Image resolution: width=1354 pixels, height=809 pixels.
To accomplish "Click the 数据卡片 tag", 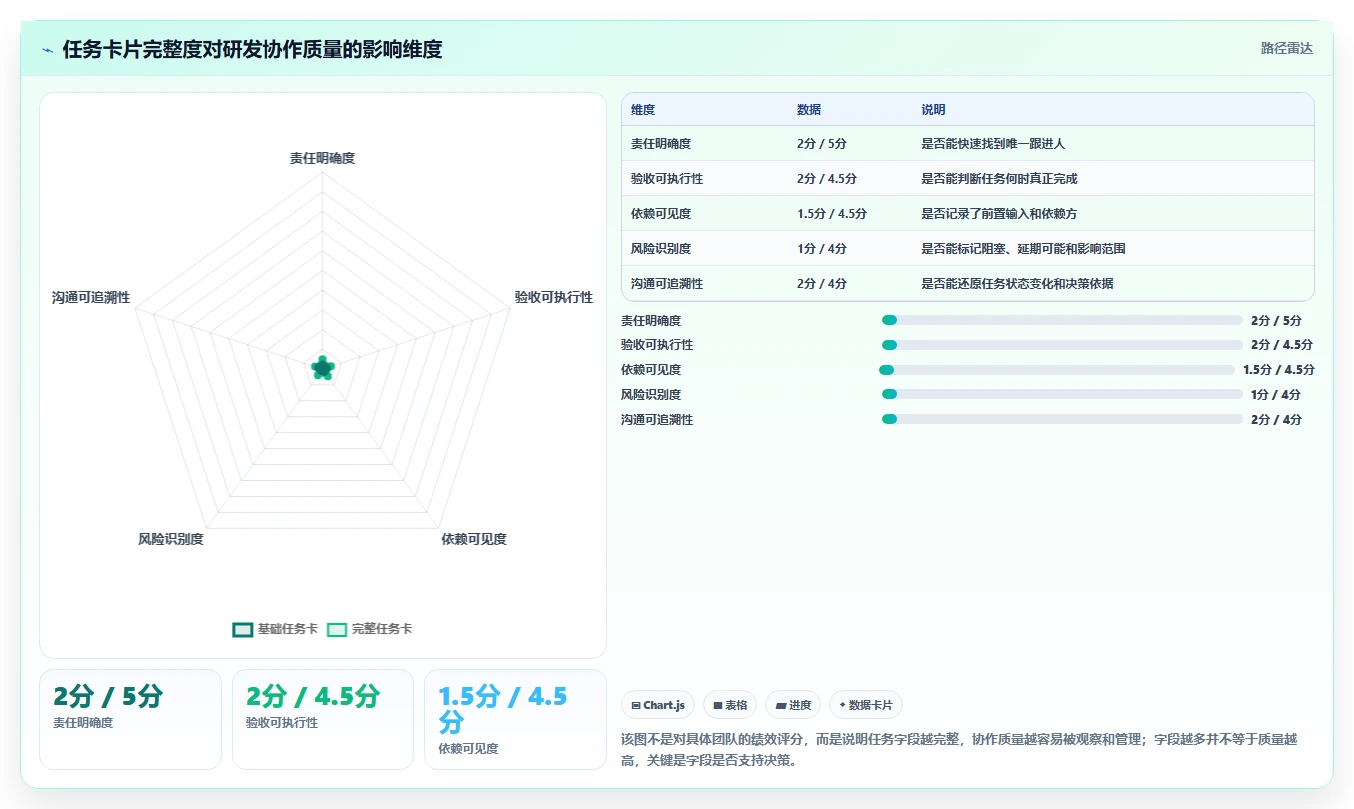I will pos(866,705).
